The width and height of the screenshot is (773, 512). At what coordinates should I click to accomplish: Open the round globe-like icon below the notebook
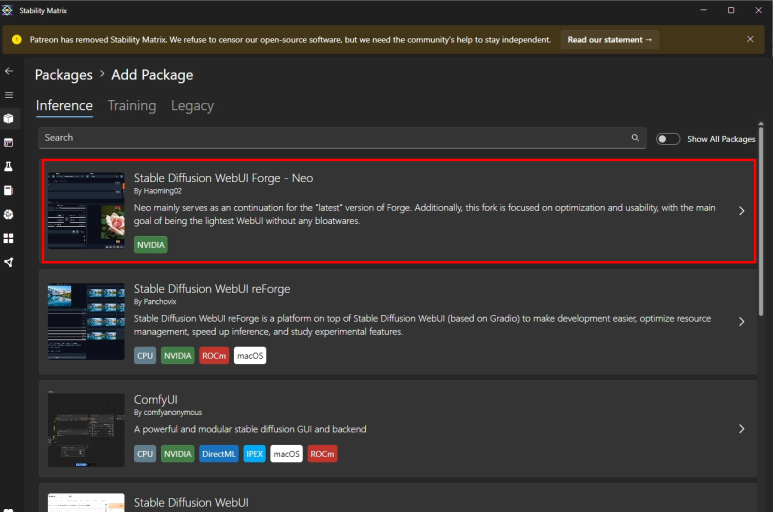coord(9,214)
